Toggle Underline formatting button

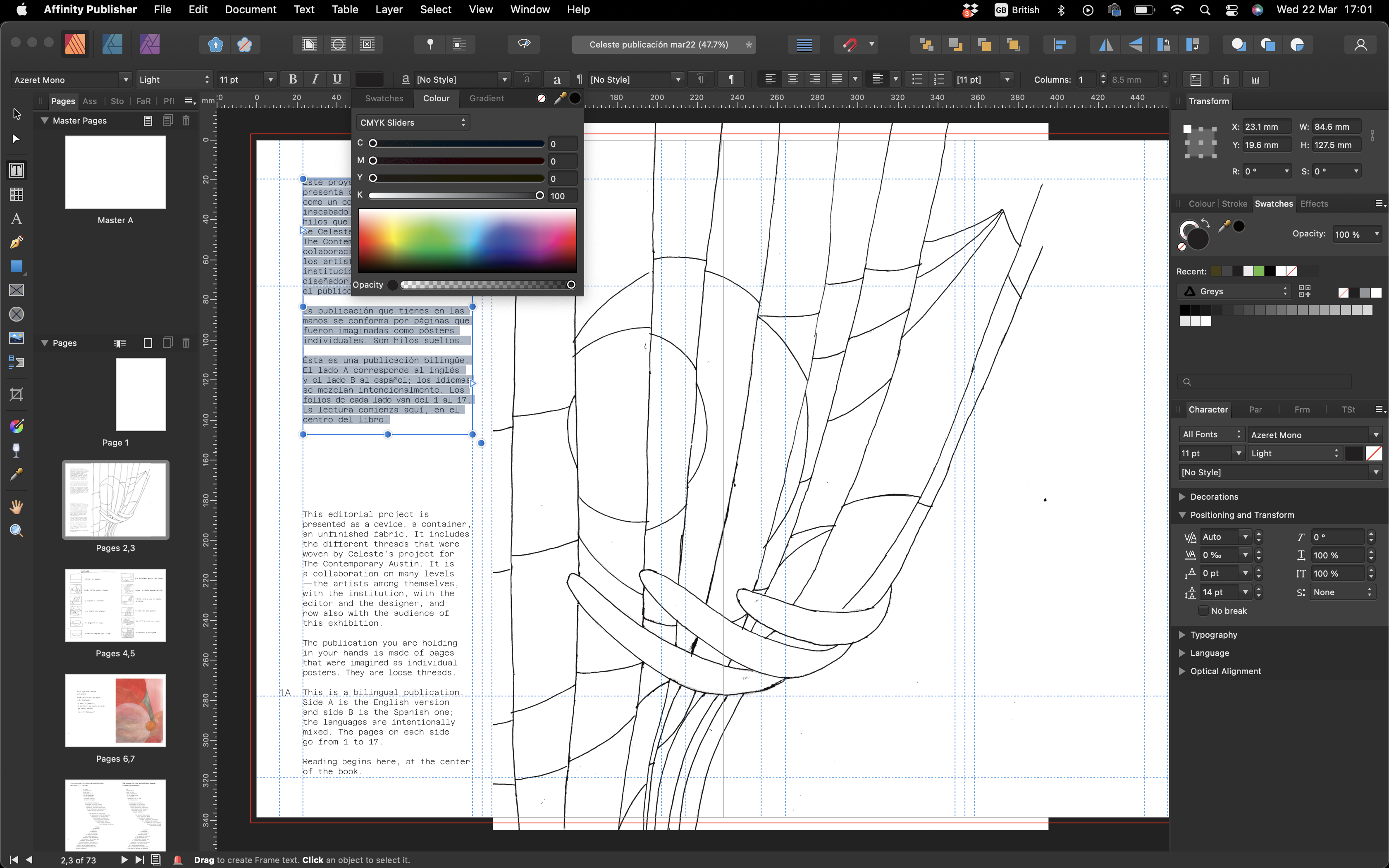coord(337,79)
